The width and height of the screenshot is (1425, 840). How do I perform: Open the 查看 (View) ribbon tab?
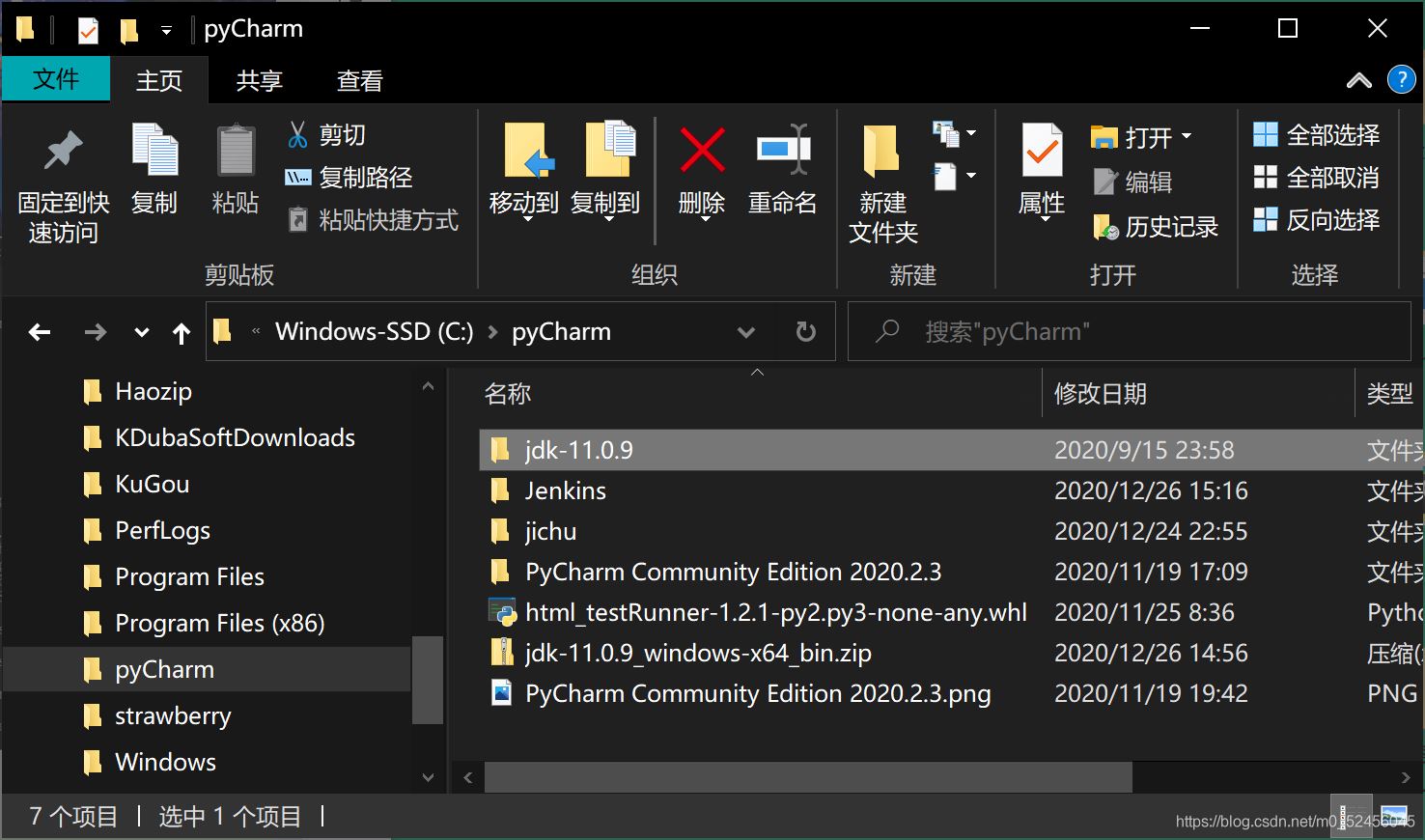[x=359, y=81]
